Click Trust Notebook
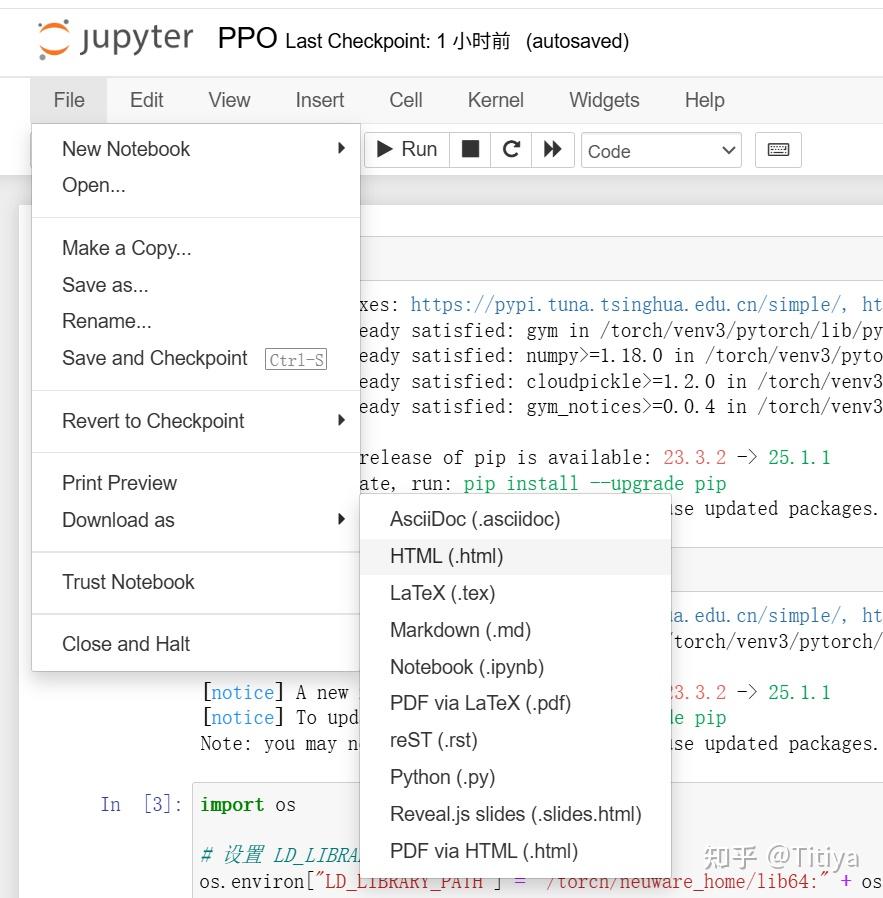This screenshot has width=883, height=898. pyautogui.click(x=128, y=581)
